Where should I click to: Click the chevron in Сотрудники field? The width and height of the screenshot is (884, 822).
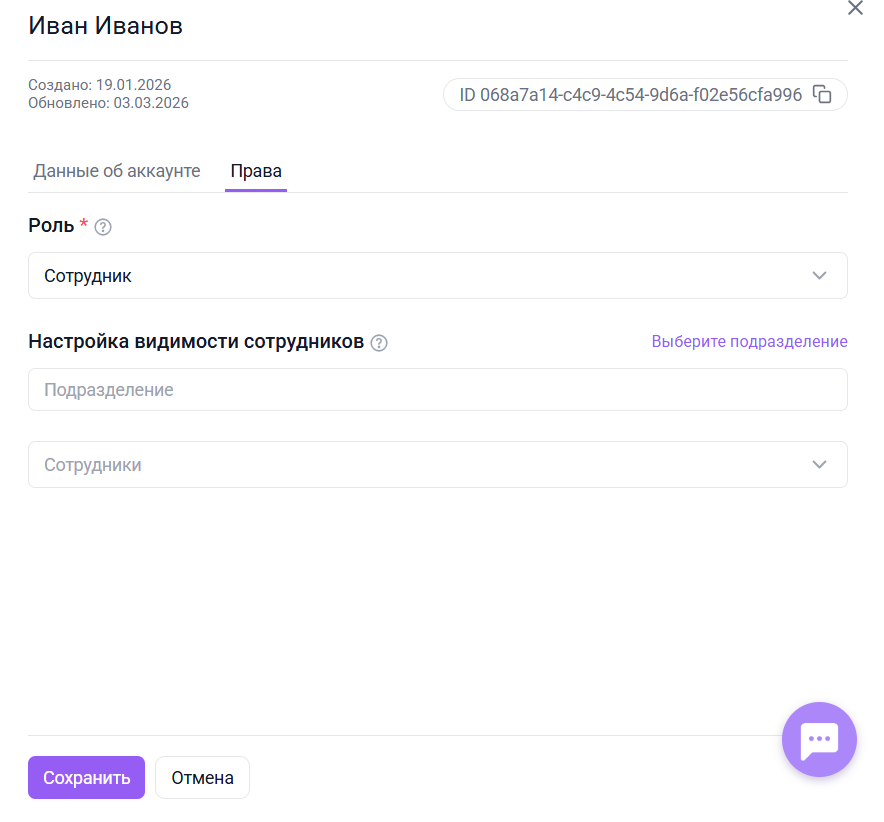820,465
